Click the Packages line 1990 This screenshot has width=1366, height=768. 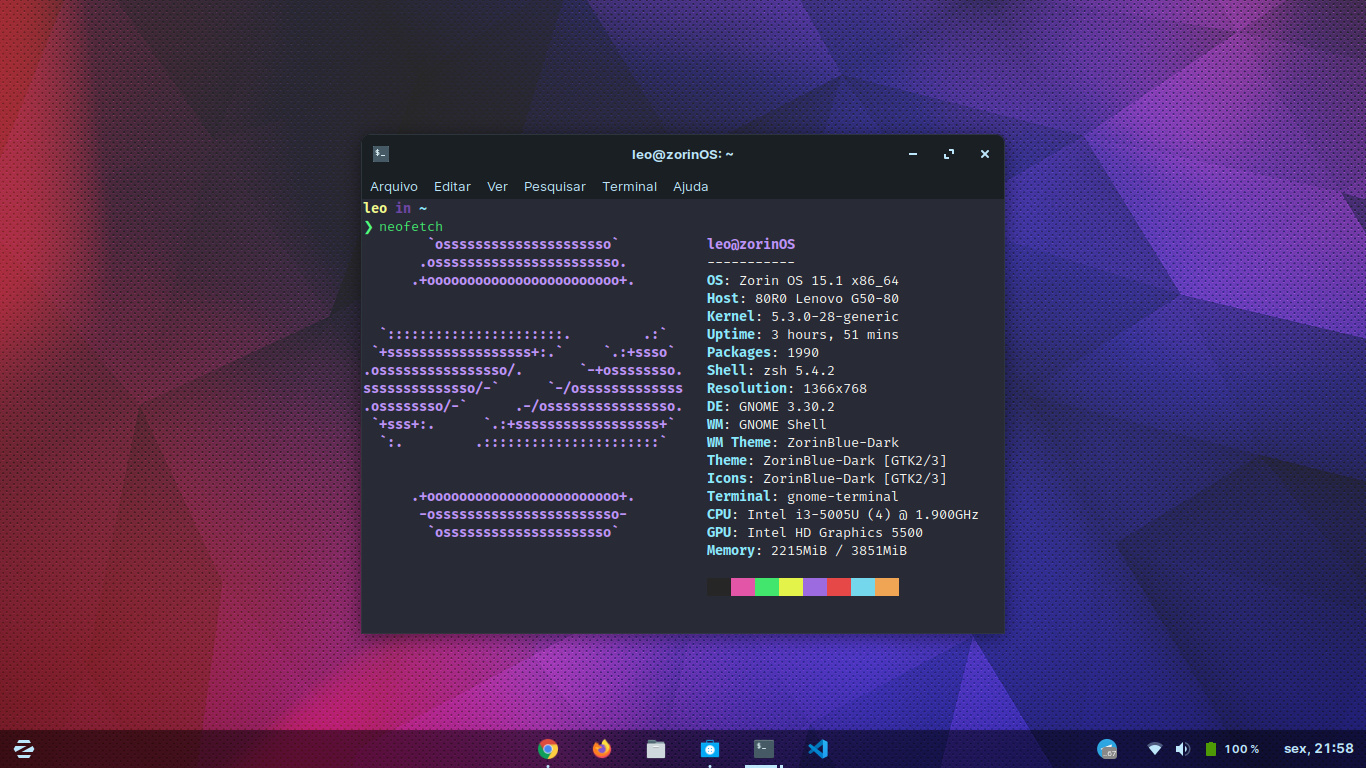pos(763,353)
